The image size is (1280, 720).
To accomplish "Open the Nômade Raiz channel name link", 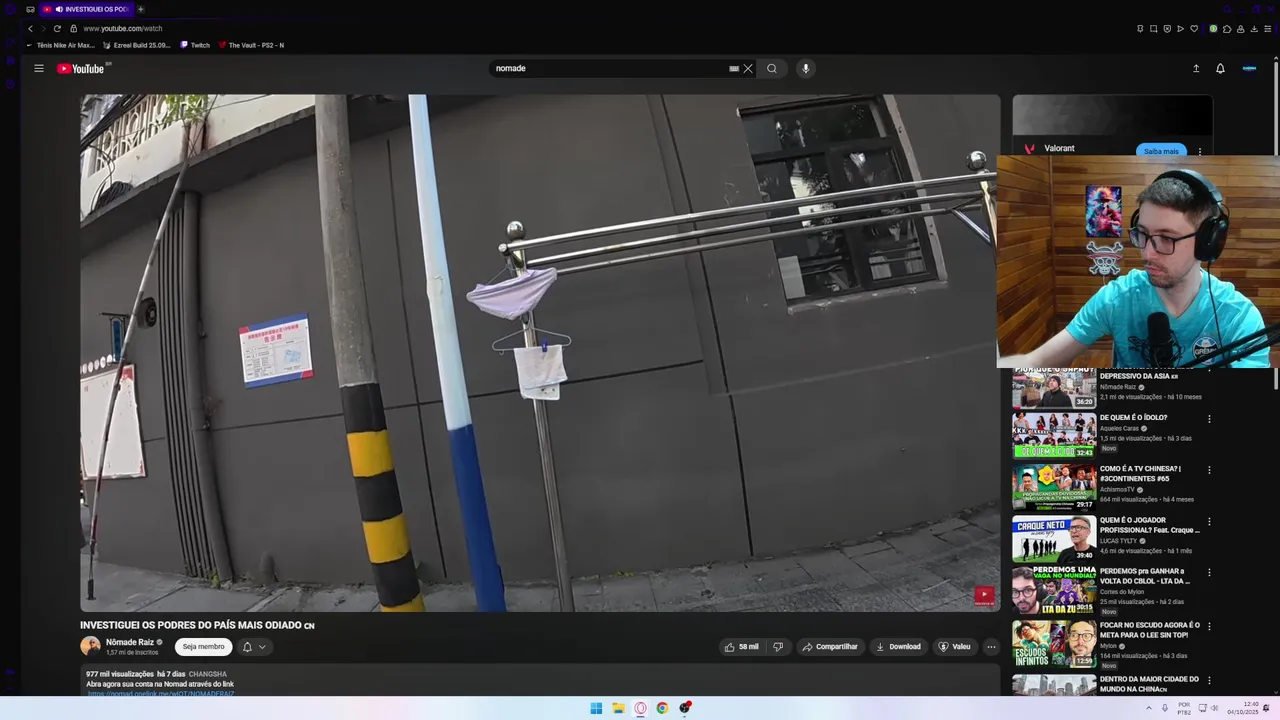I will [130, 642].
